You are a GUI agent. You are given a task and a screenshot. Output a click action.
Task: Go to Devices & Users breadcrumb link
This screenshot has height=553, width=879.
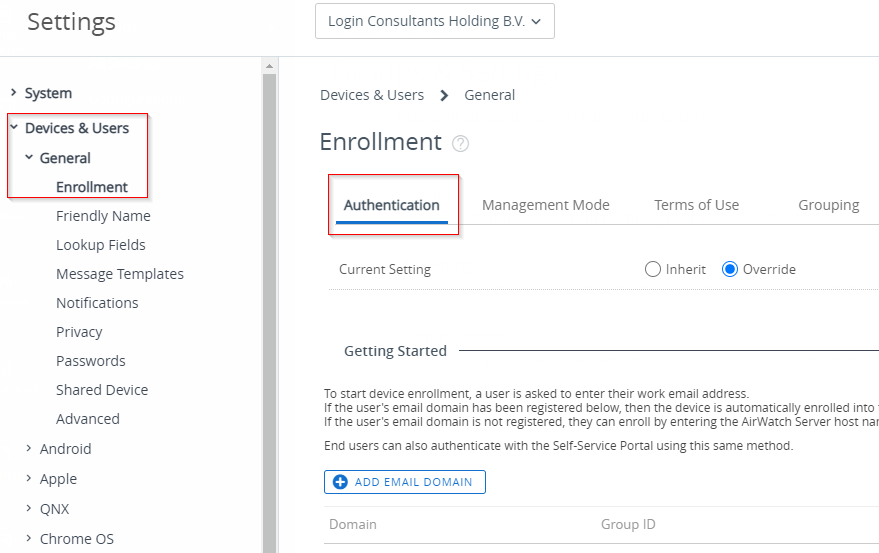coord(372,95)
